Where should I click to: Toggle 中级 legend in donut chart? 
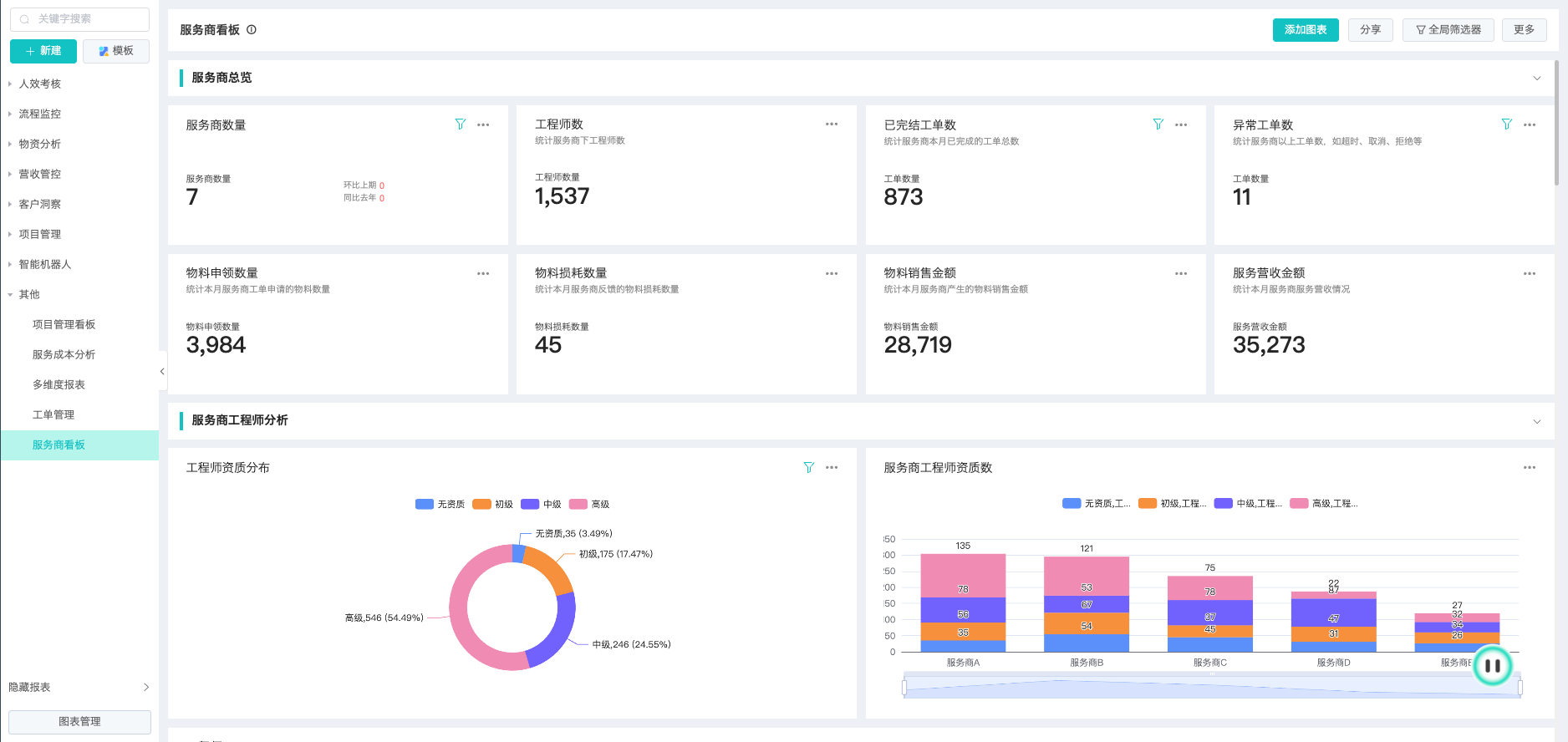click(541, 504)
